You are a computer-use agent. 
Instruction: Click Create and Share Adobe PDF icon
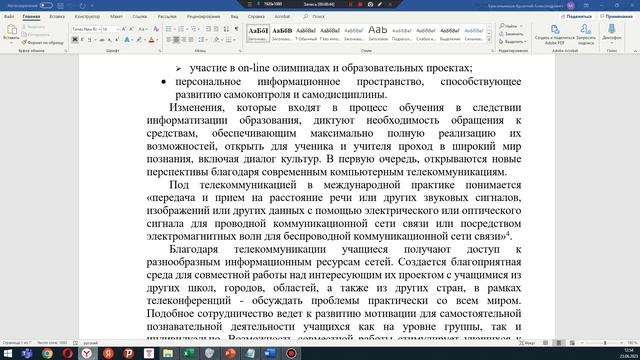pos(555,34)
